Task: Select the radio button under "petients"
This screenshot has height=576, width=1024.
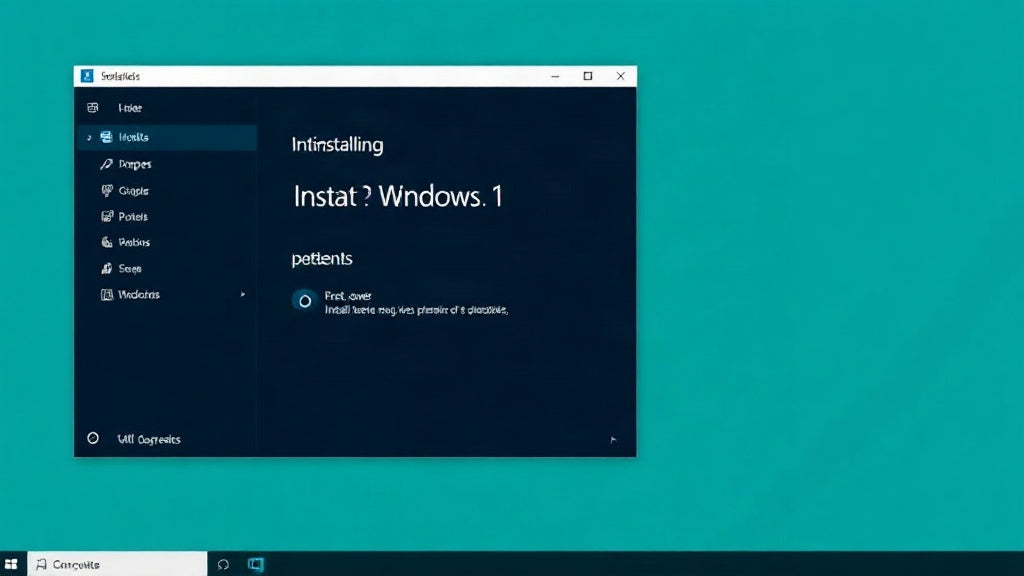Action: tap(304, 301)
